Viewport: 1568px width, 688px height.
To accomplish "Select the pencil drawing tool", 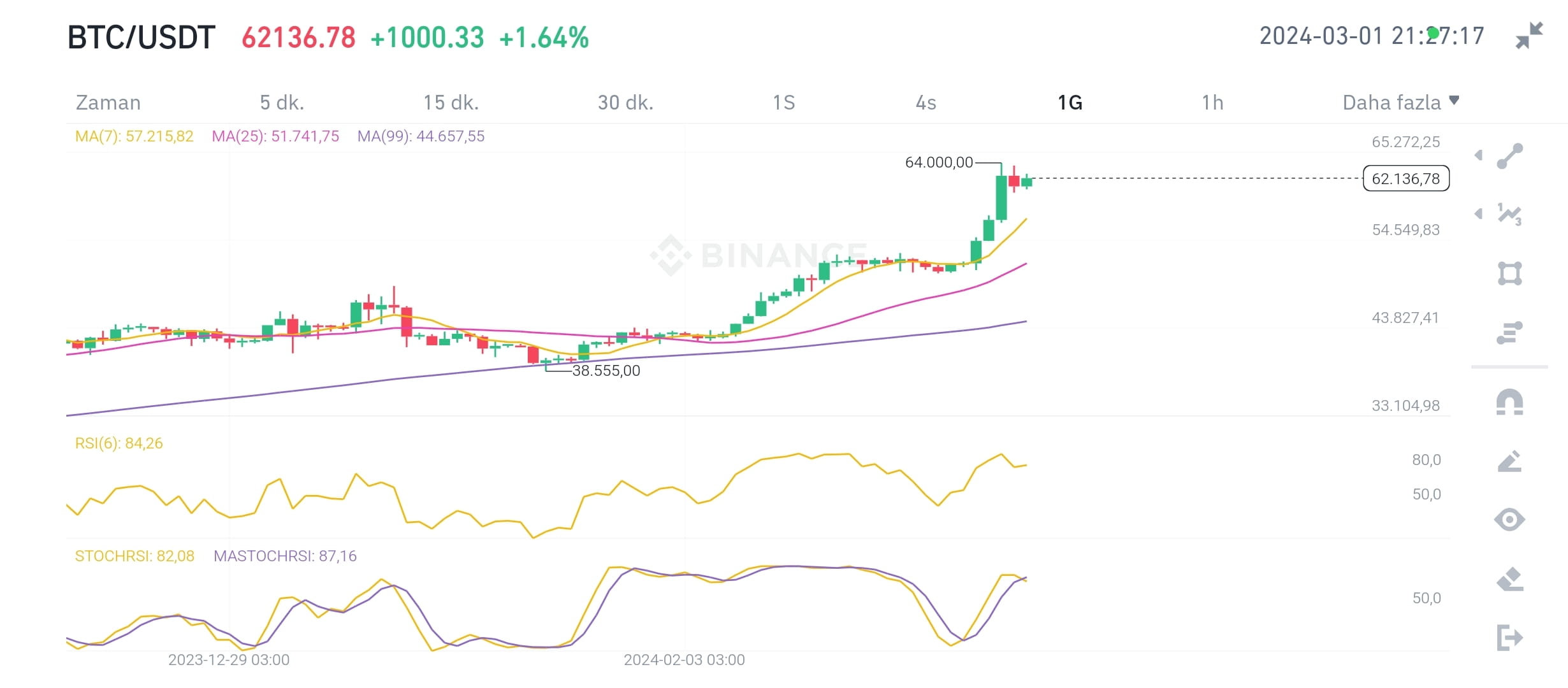I will point(1509,460).
